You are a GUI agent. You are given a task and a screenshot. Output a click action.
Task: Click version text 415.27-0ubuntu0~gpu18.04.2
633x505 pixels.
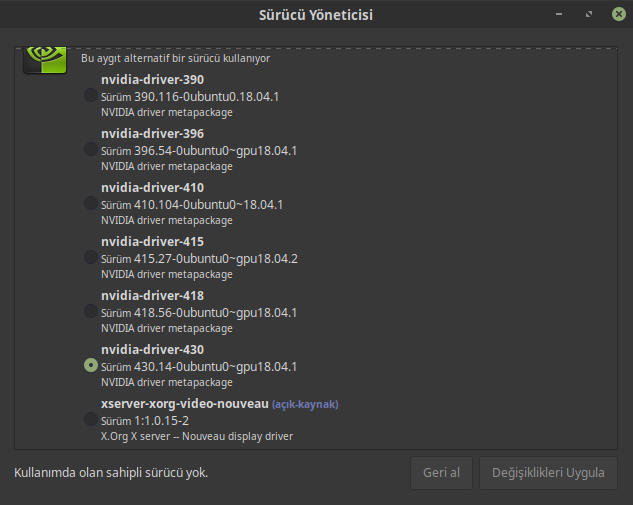tap(216, 259)
